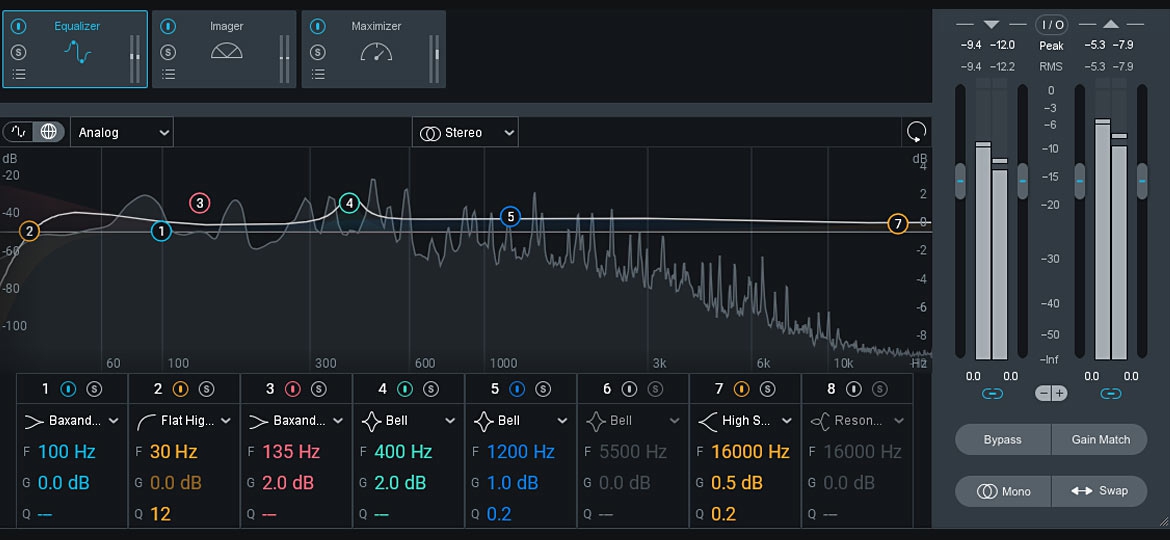Click the Equalizer module solo icon
The image size is (1170, 540).
18,51
